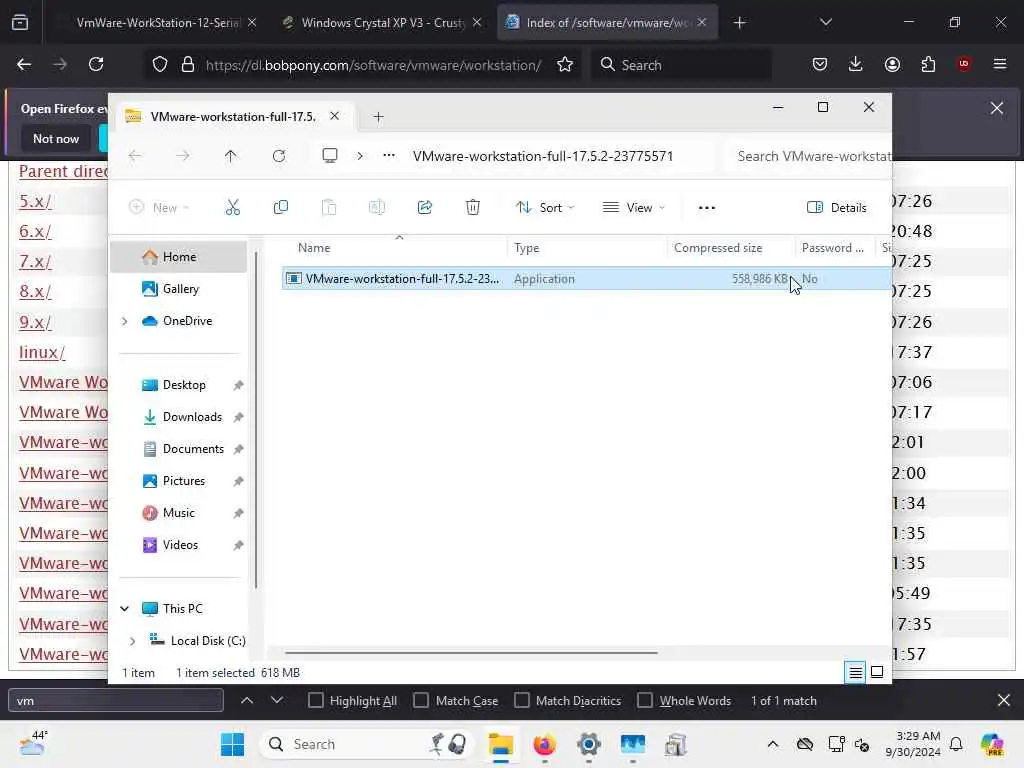Click the uBlock Origin extension icon
This screenshot has height=768, width=1024.
coord(964,64)
